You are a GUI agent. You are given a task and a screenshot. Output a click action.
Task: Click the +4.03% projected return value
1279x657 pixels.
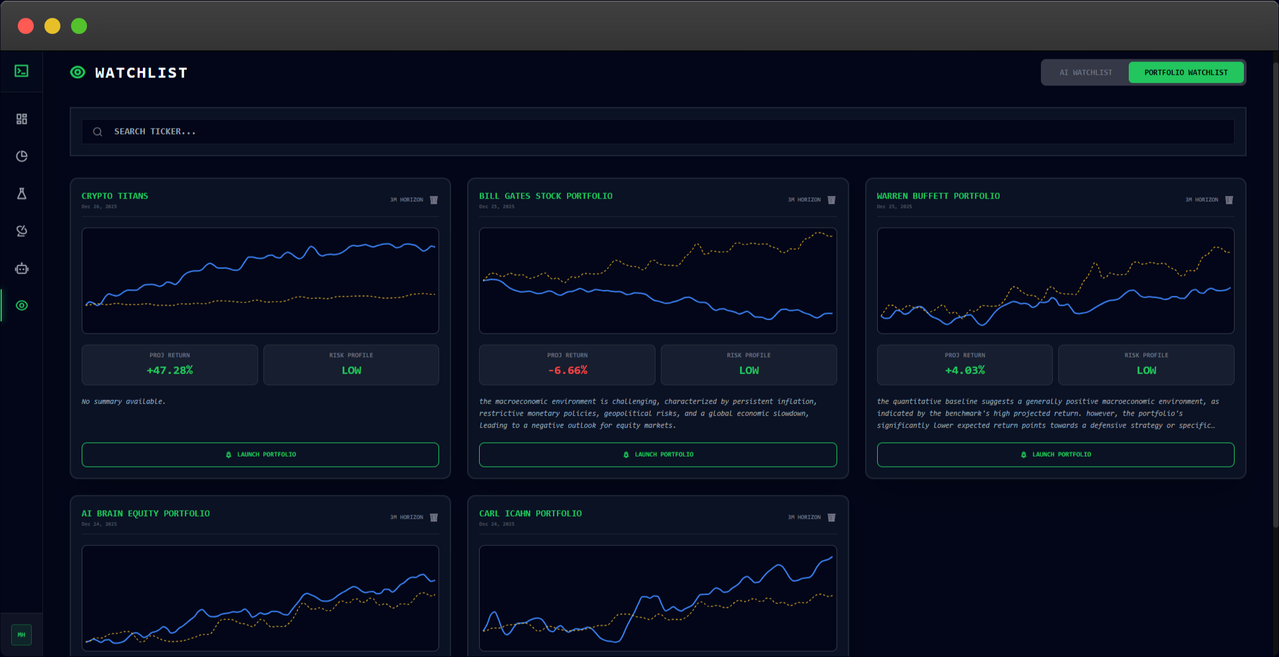[965, 370]
